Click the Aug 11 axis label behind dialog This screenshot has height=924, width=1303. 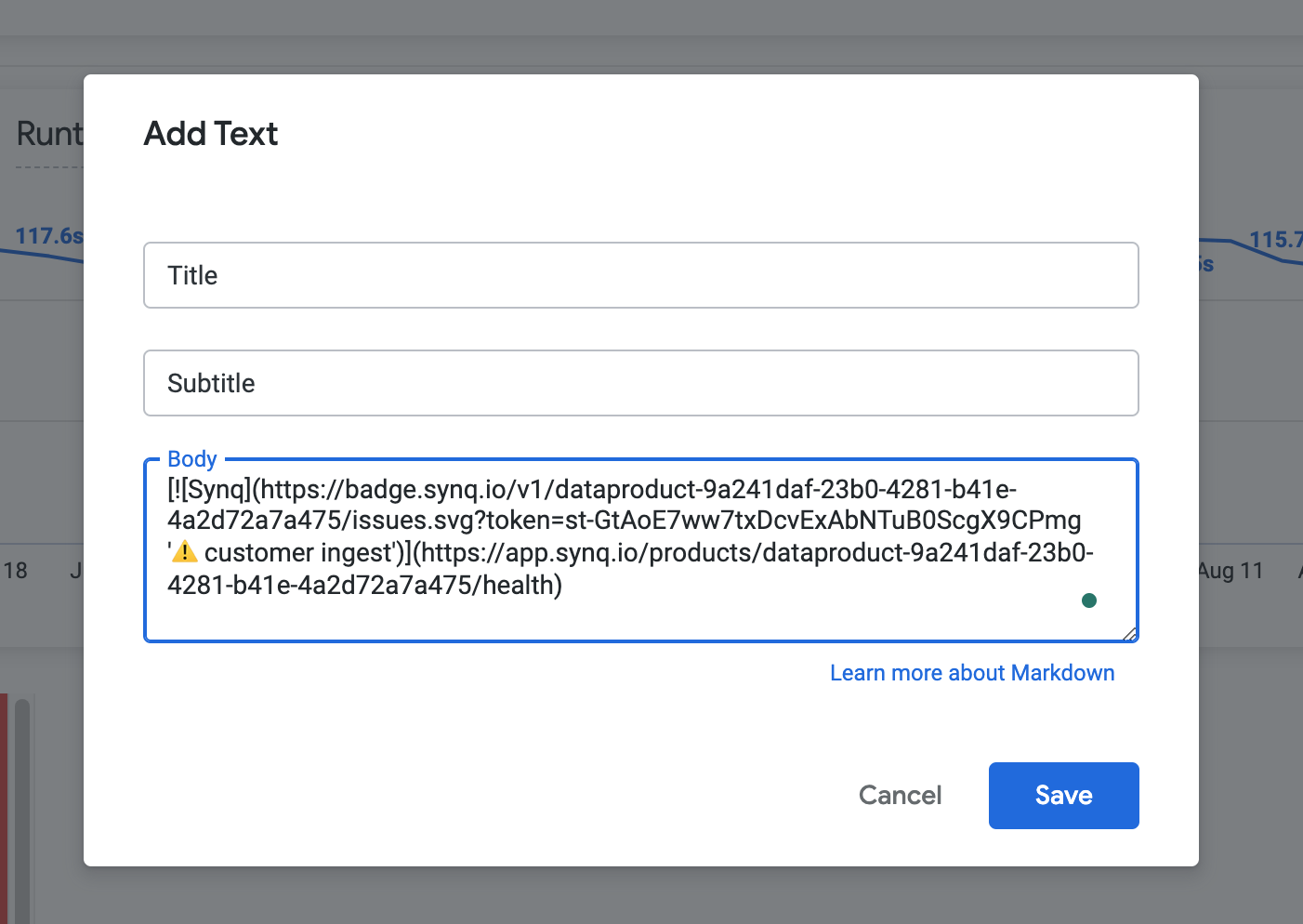coord(1231,571)
